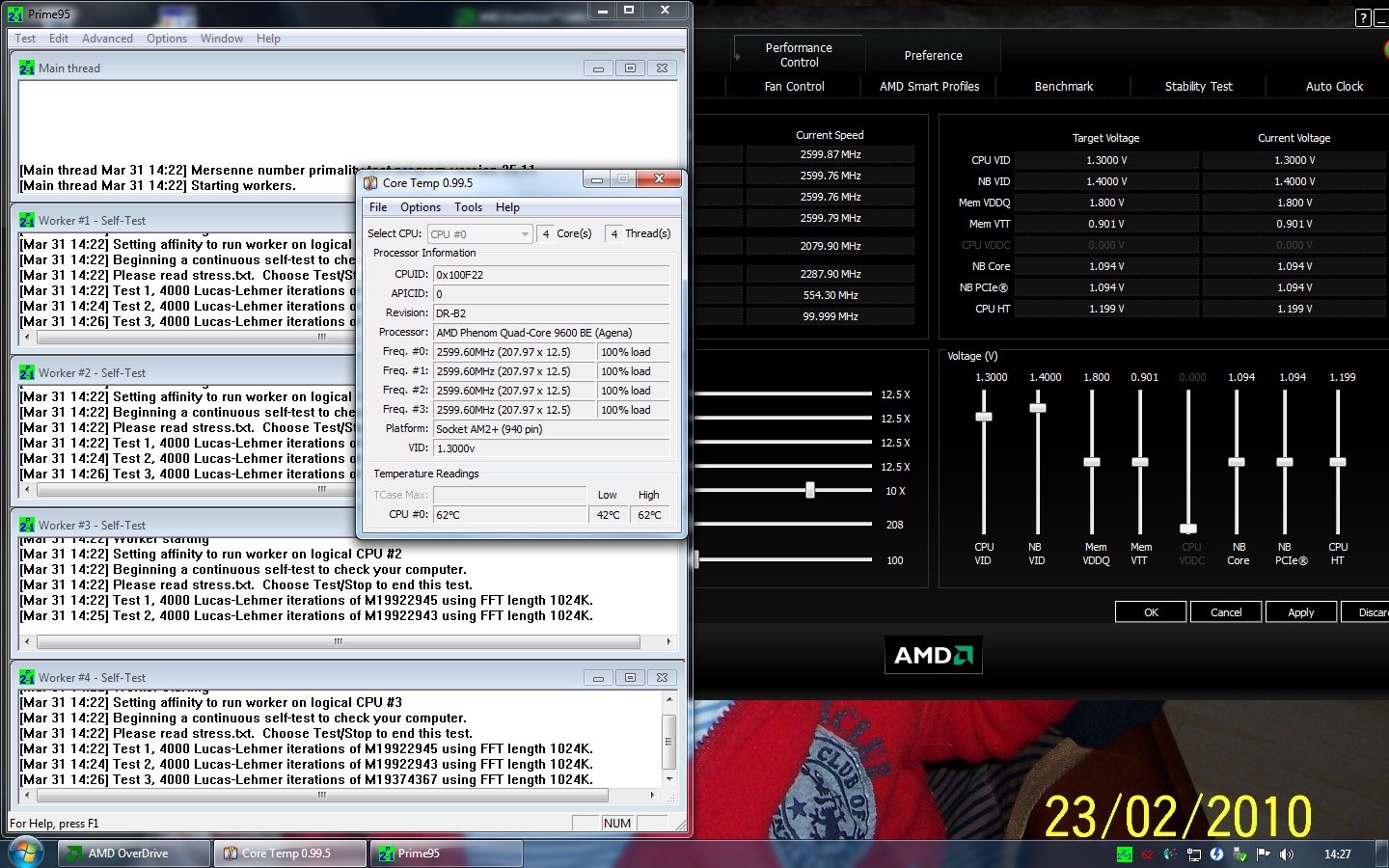Select the Performance Control tab
Screen dimensions: 1389x868
point(799,55)
